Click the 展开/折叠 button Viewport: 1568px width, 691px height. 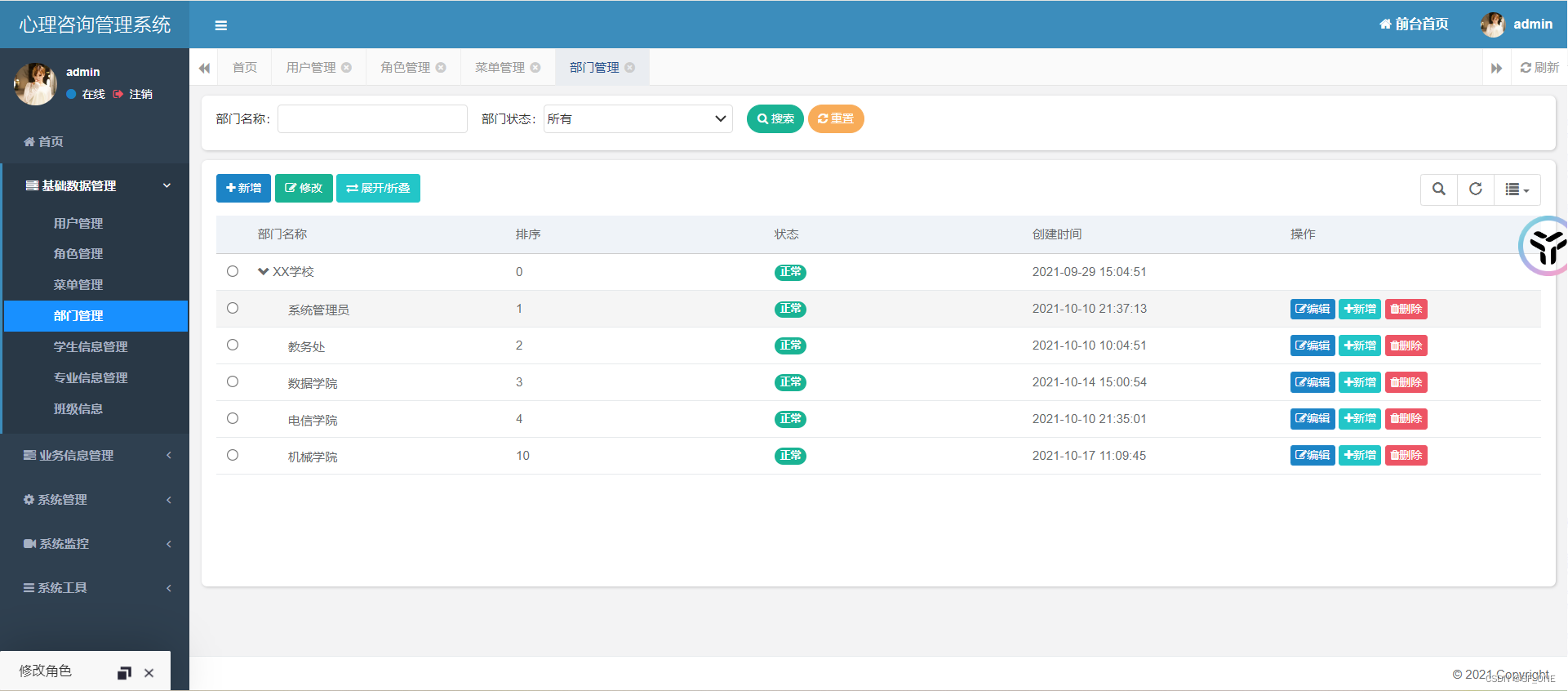378,189
